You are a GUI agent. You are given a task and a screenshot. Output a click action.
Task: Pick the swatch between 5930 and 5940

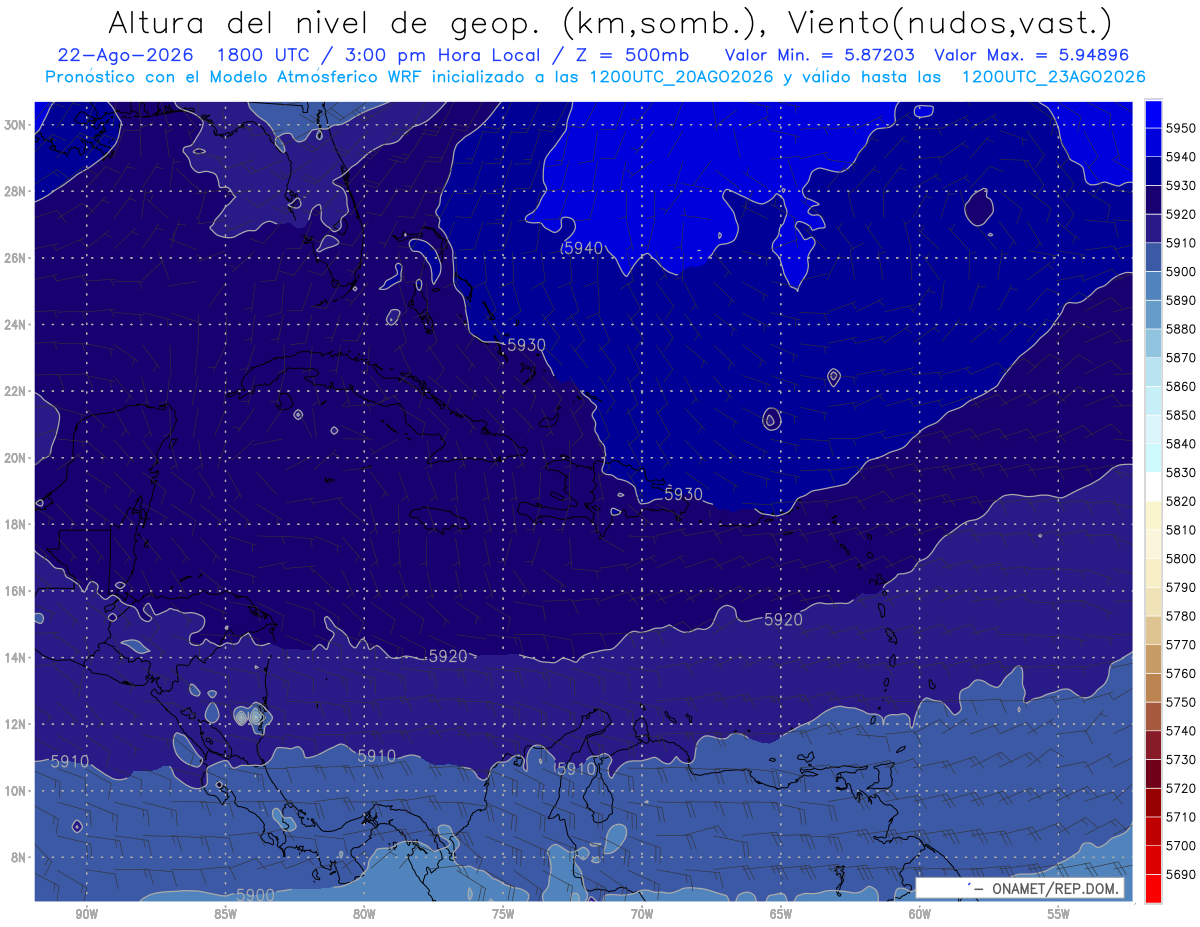point(1152,171)
